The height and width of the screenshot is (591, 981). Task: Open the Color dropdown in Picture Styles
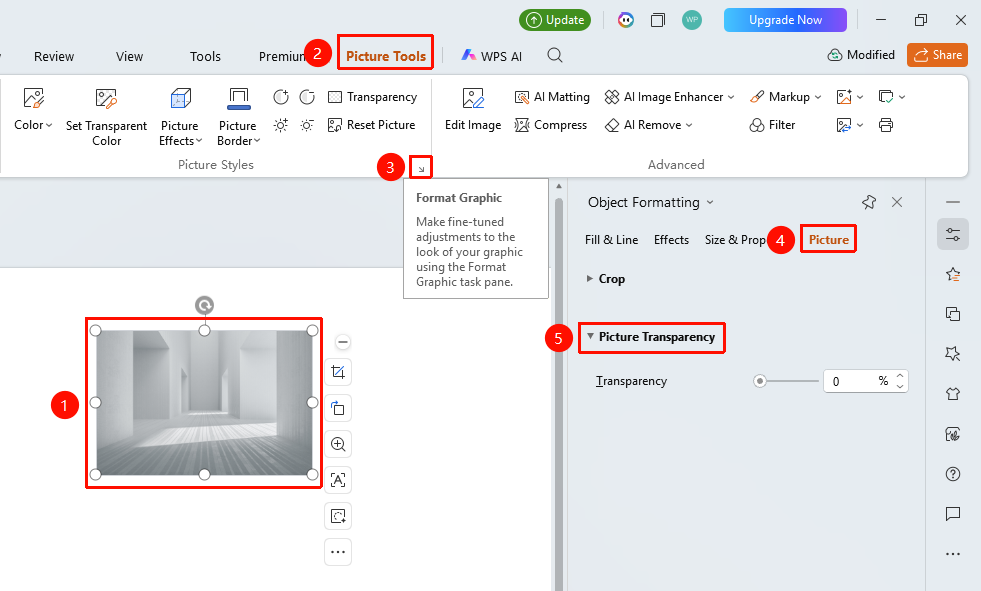[33, 108]
